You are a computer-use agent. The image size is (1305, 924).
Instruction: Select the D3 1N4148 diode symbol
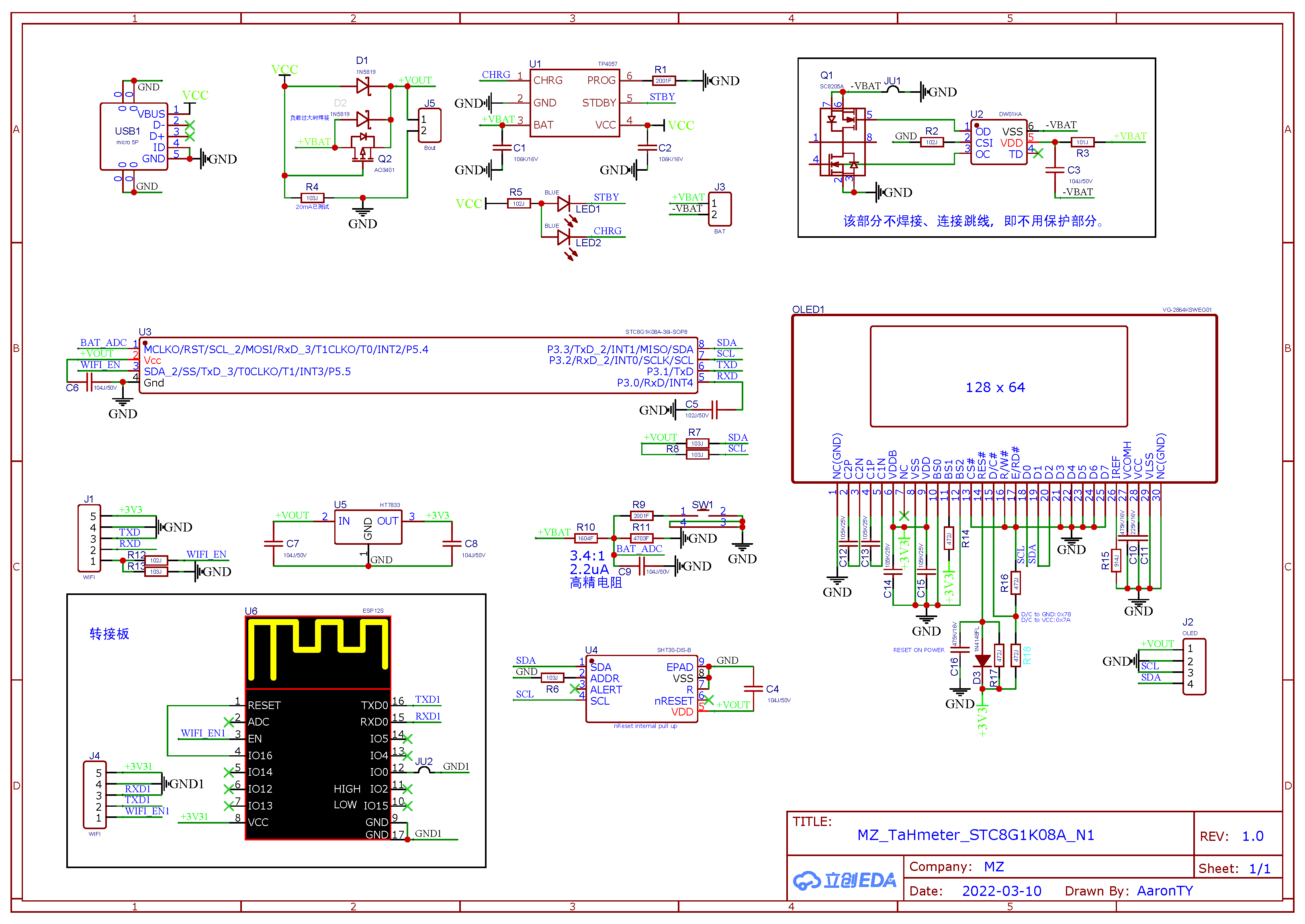(982, 660)
